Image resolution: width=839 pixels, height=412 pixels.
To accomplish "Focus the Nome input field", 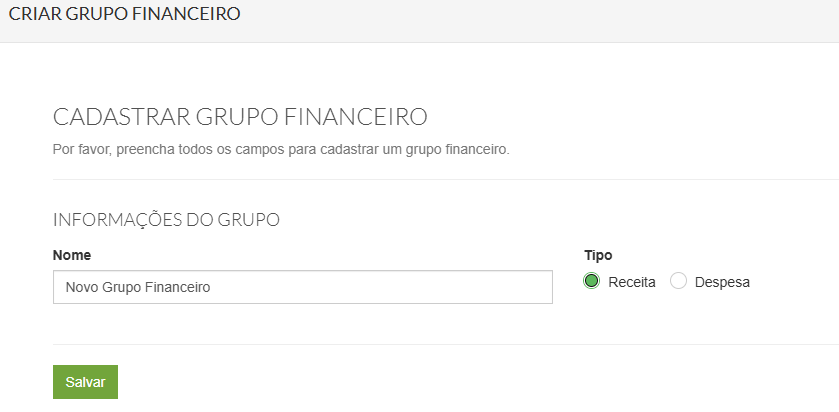I will coord(302,287).
